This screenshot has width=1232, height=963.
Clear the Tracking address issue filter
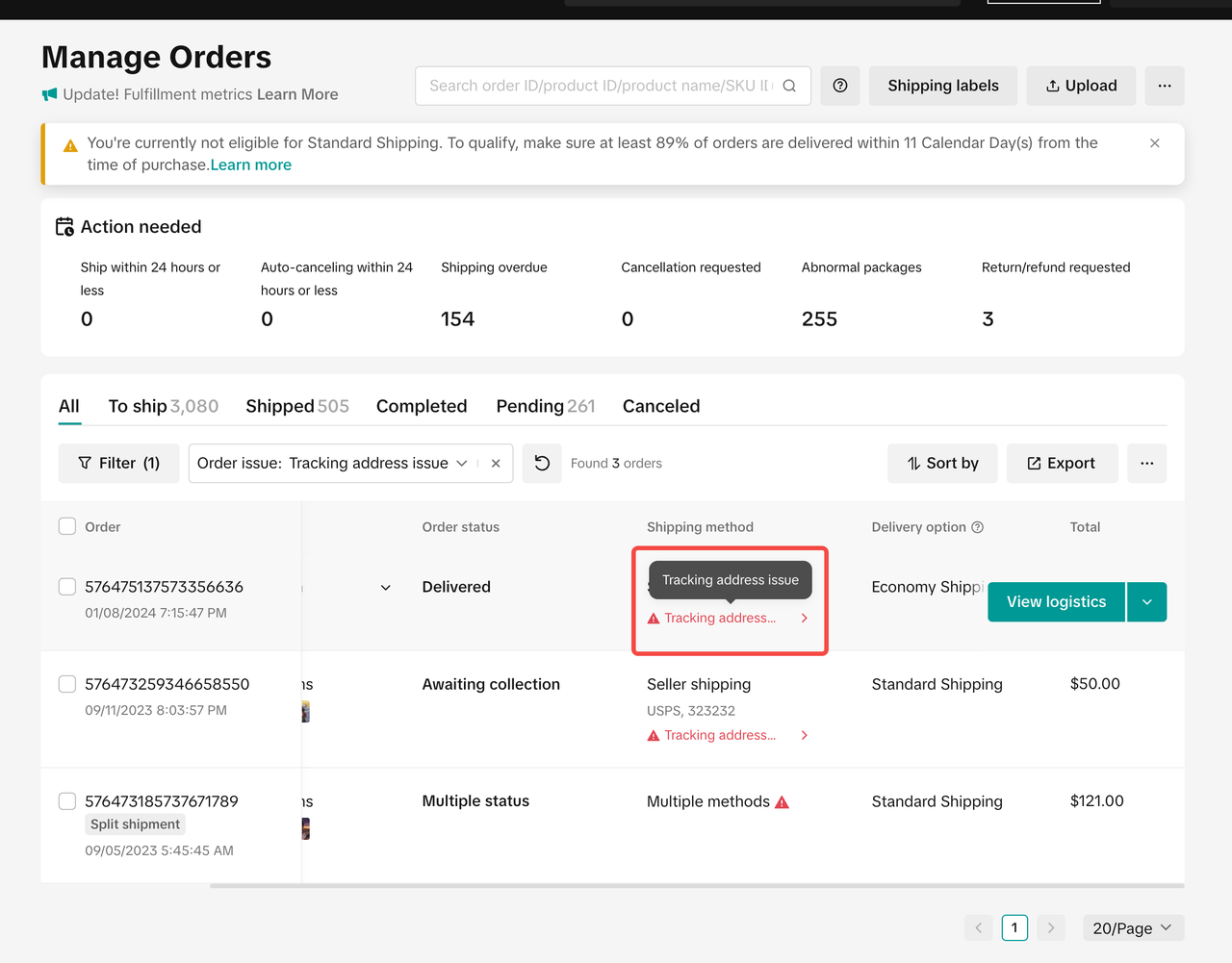coord(496,463)
